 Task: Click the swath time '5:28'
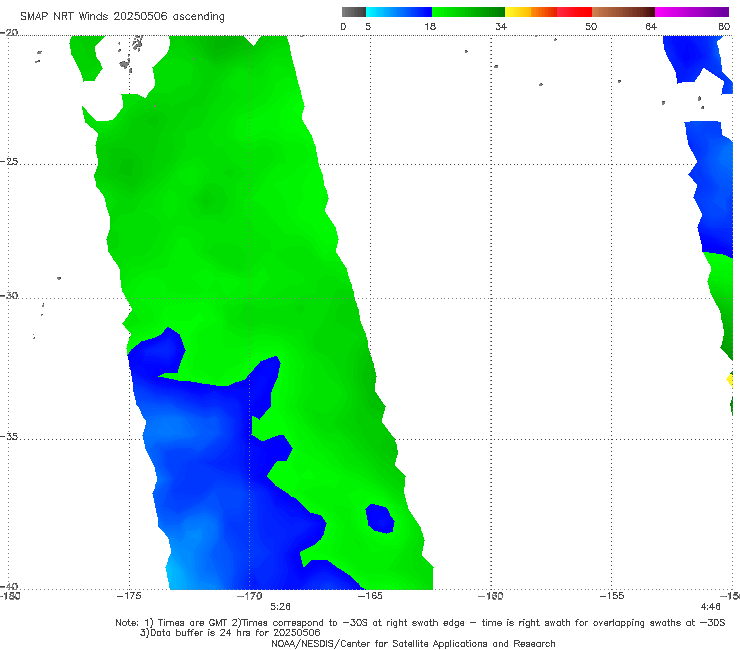tap(280, 606)
